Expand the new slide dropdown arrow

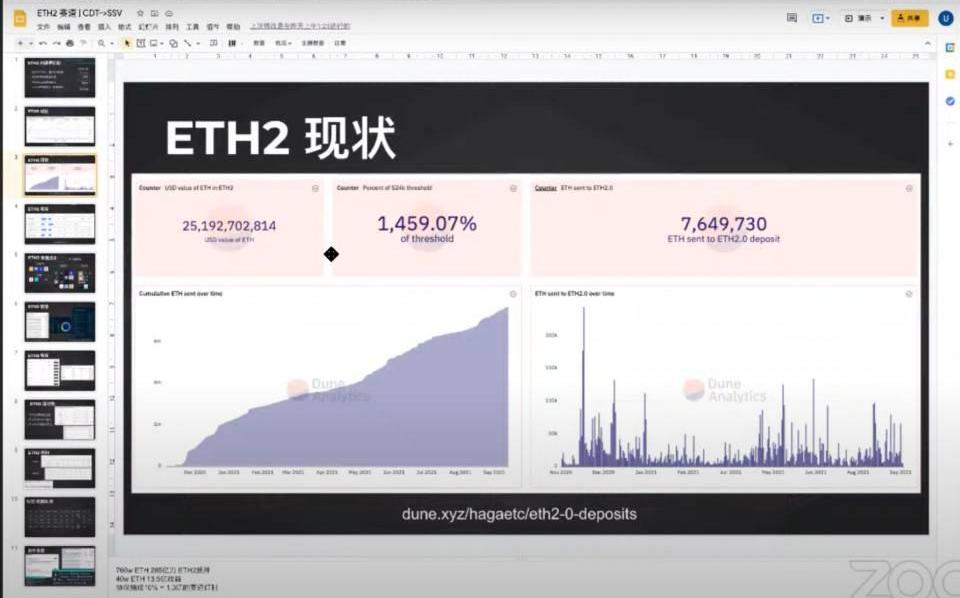coord(30,44)
